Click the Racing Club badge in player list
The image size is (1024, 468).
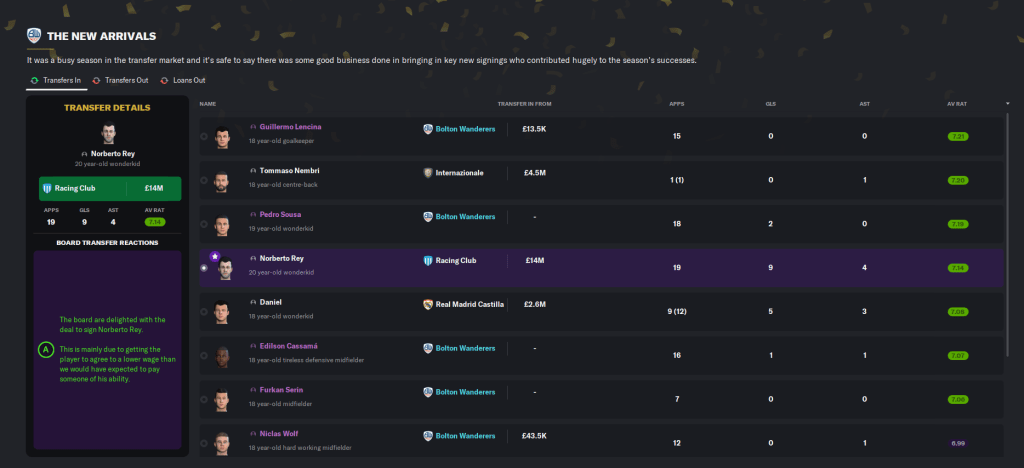(428, 260)
